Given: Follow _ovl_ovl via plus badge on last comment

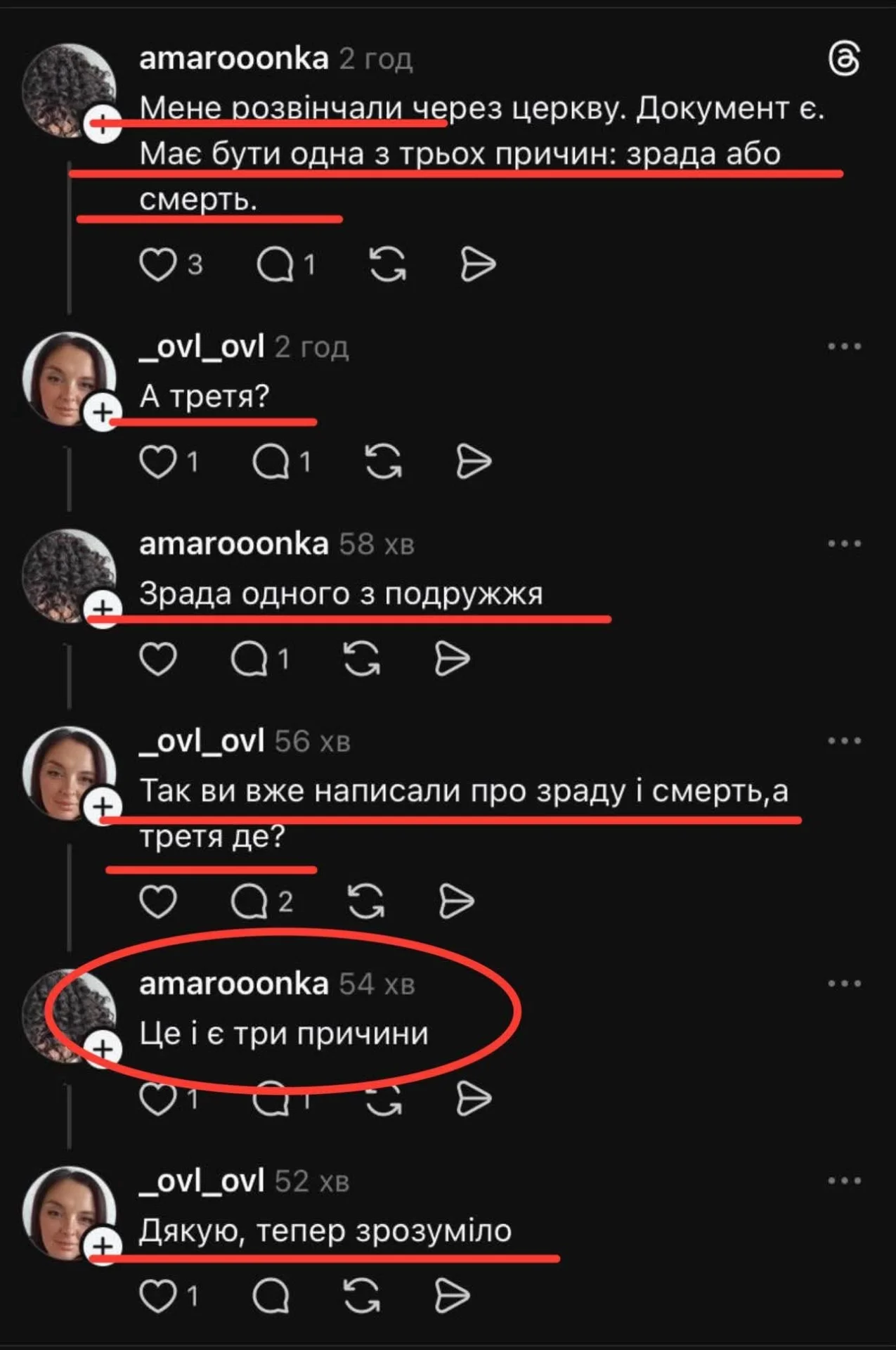Looking at the screenshot, I should pos(103,1247).
